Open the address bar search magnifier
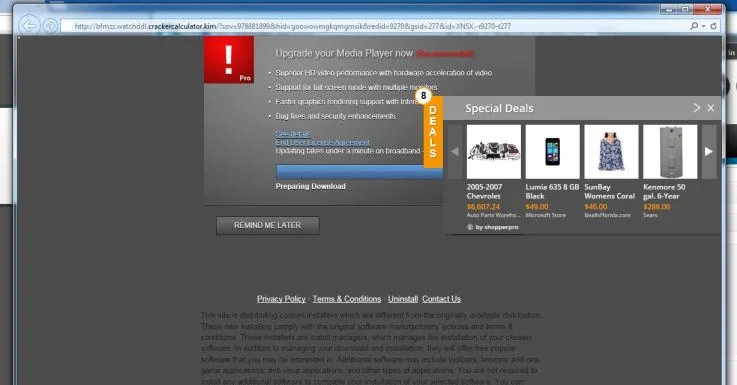This screenshot has width=737, height=385. point(694,26)
